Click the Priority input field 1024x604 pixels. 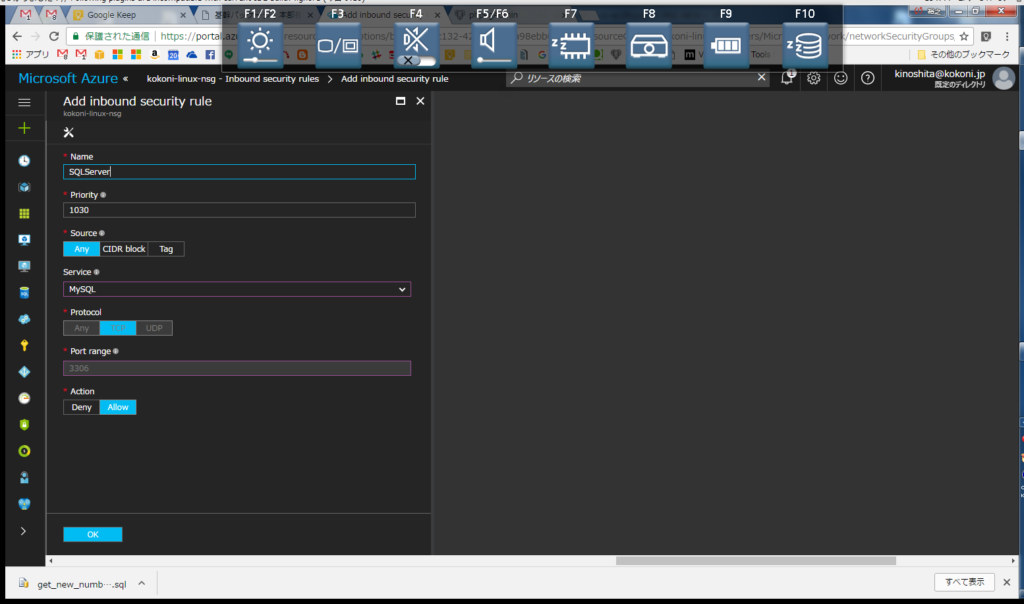click(x=238, y=210)
